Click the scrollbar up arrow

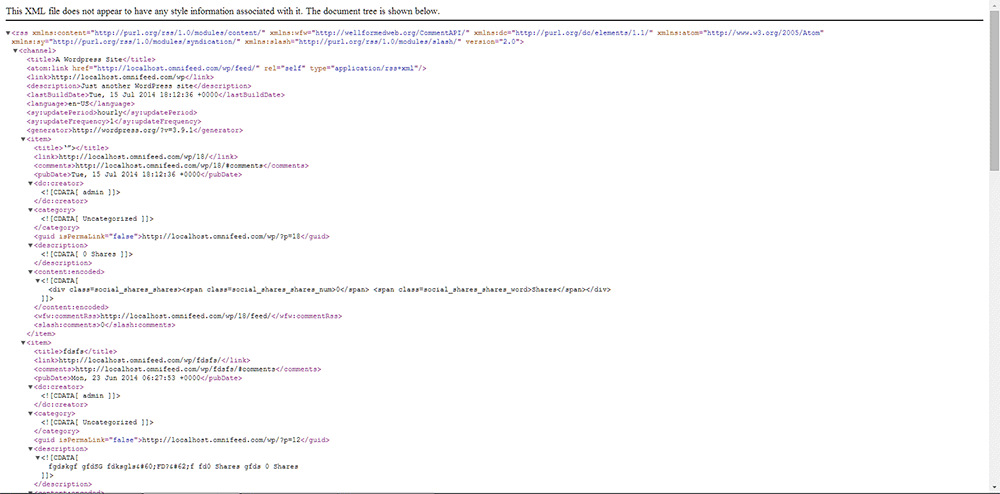[x=994, y=4]
